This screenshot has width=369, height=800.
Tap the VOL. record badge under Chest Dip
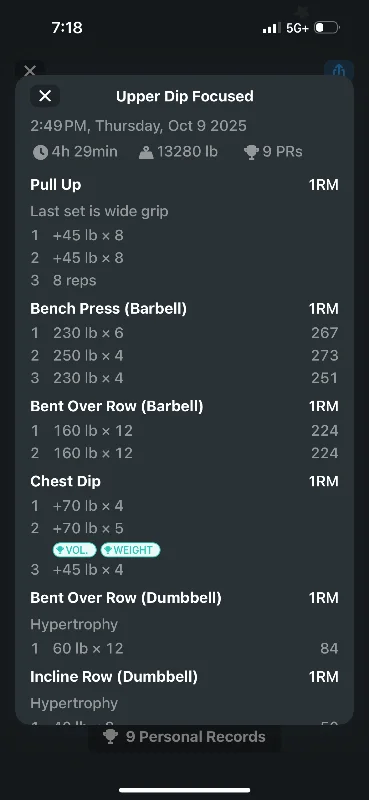[x=75, y=550]
